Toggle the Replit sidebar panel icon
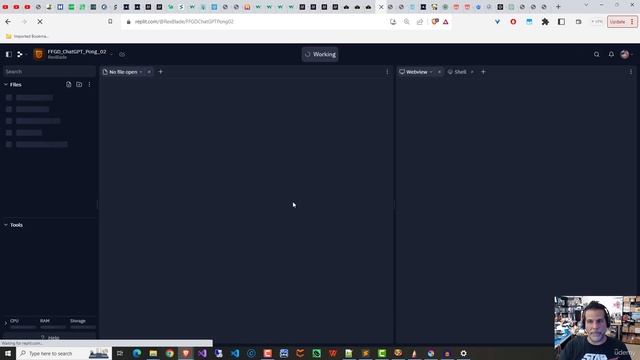 coord(9,54)
